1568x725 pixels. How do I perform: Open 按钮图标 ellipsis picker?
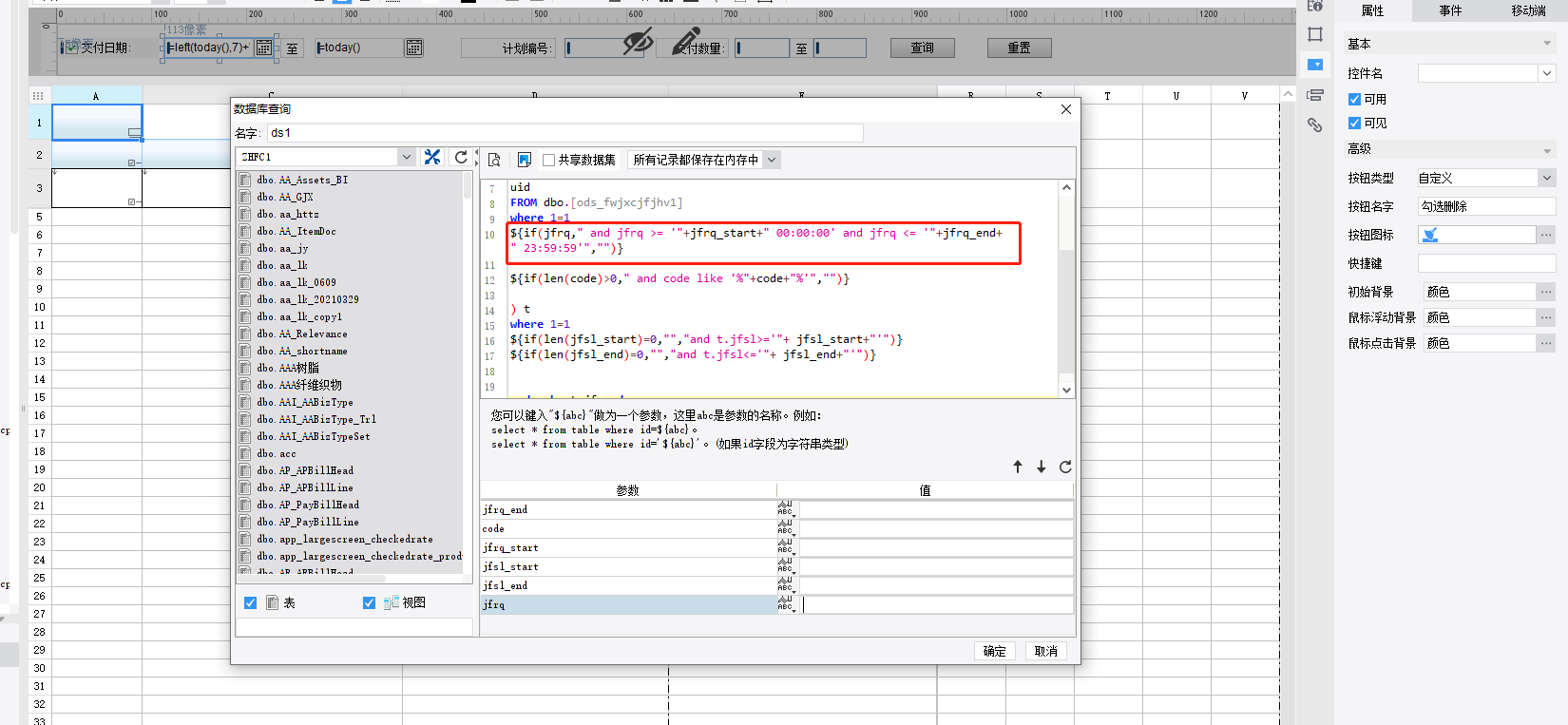coord(1546,235)
